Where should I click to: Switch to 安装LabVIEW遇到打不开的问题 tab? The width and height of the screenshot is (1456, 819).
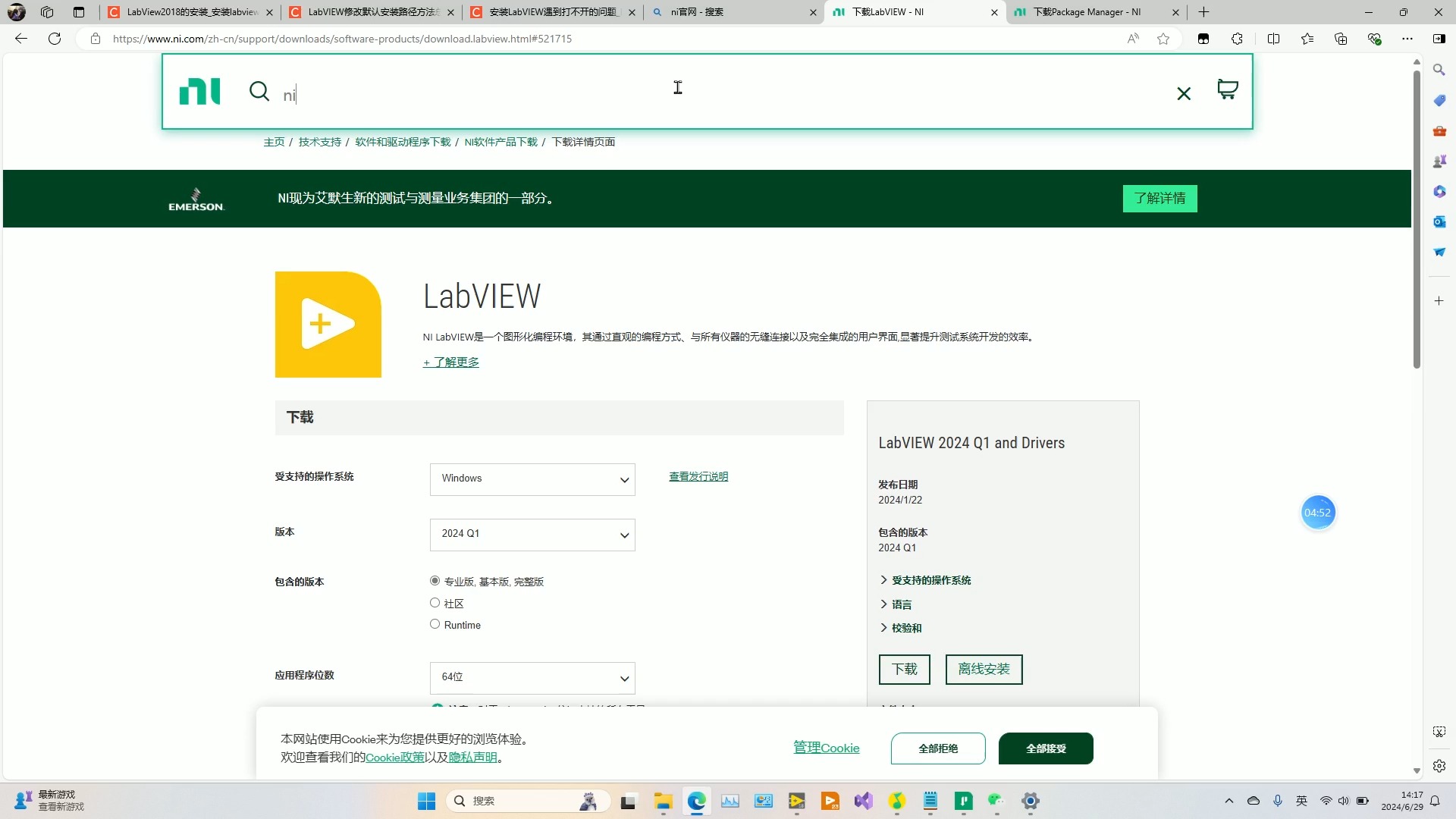coord(552,12)
